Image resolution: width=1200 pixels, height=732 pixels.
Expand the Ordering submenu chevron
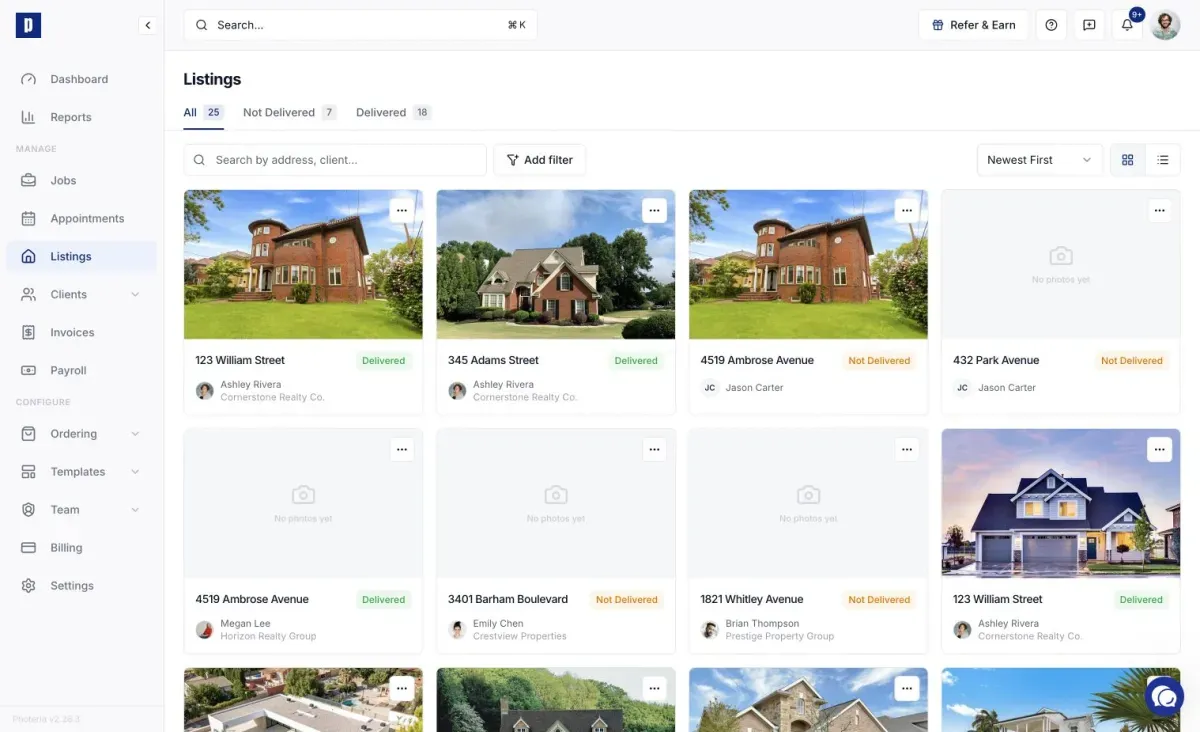(135, 433)
